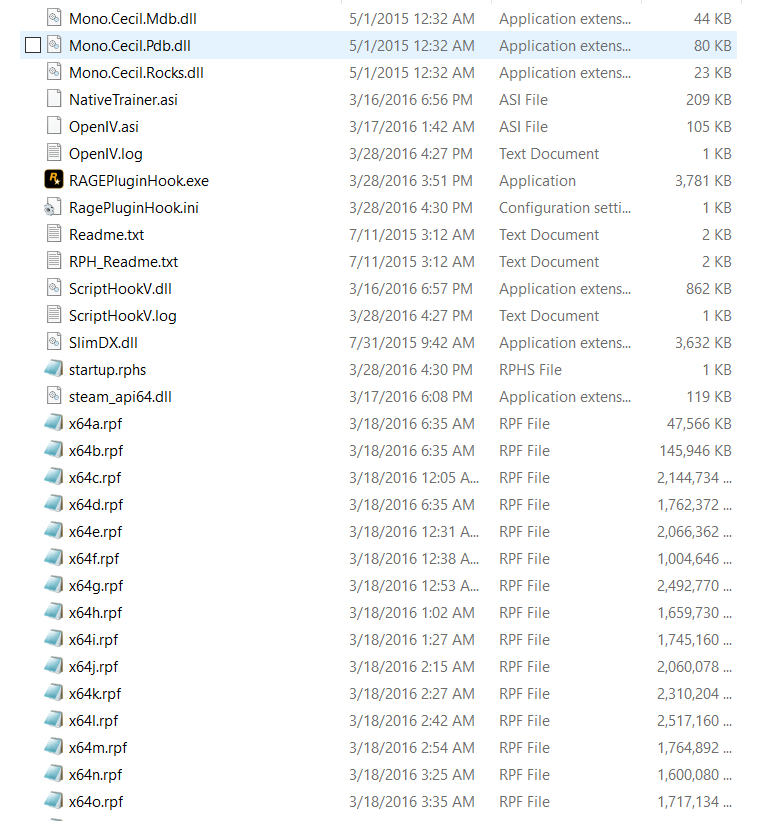This screenshot has width=762, height=826.
Task: Click the RagePluginHook.ini gear icon
Action: point(53,207)
